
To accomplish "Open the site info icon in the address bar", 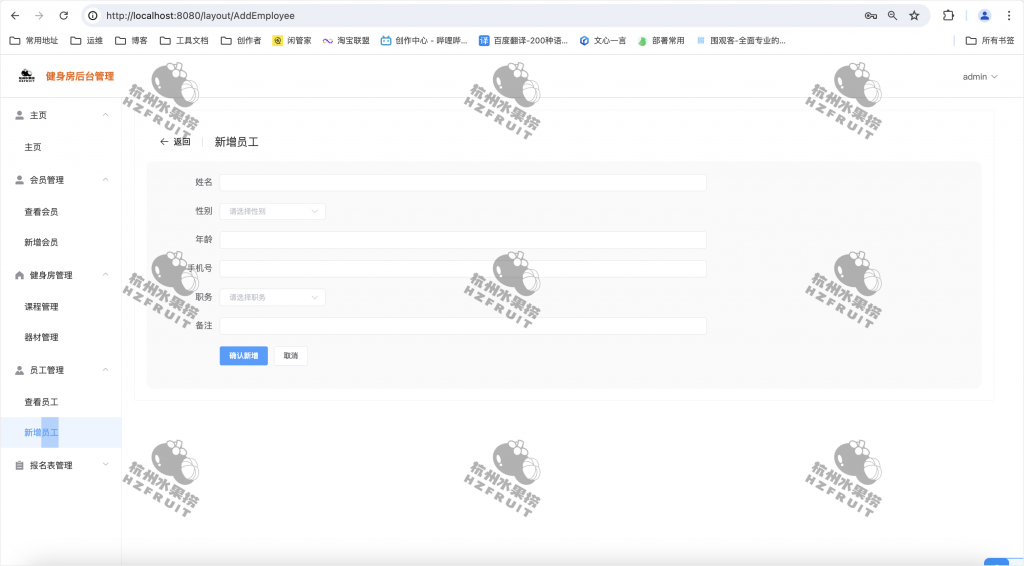I will tap(93, 16).
